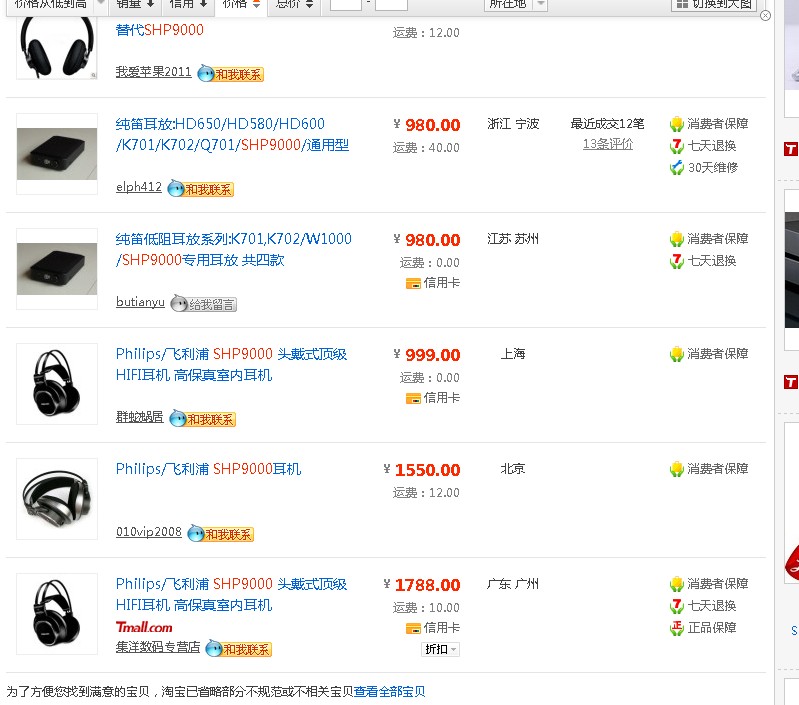This screenshot has height=705, width=799.
Task: Click 最近成交12笔 text
Action: coord(607,124)
